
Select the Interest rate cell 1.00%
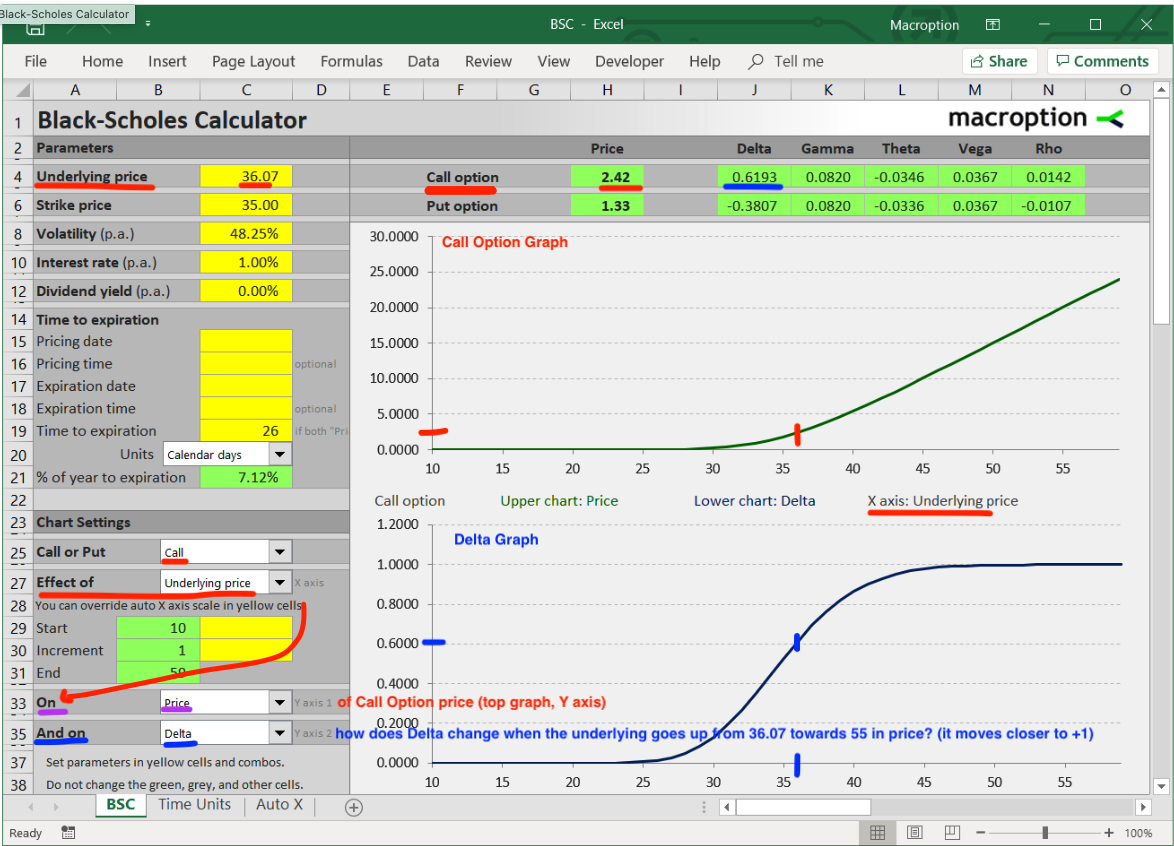246,262
